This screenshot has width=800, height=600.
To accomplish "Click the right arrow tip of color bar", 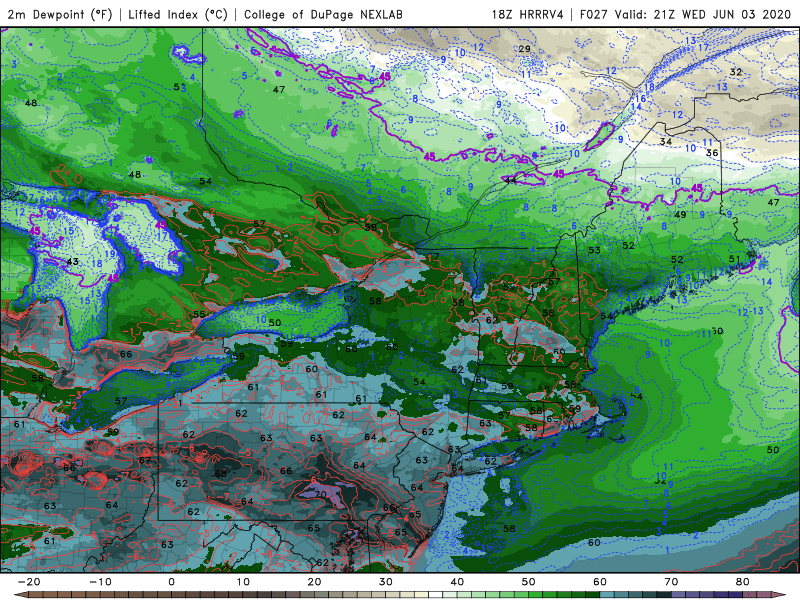I will click(781, 595).
